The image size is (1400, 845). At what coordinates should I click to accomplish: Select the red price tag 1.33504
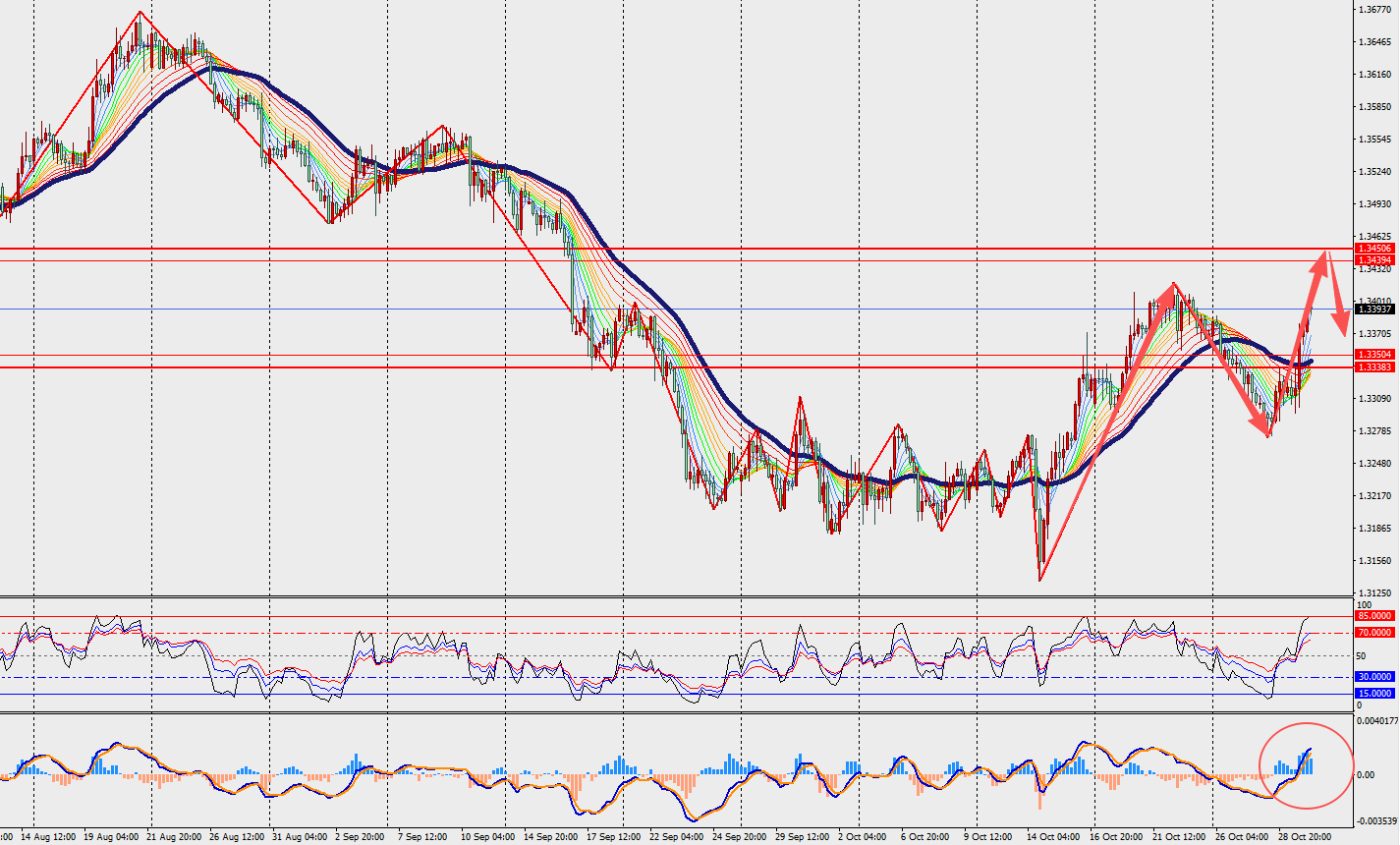(1375, 355)
